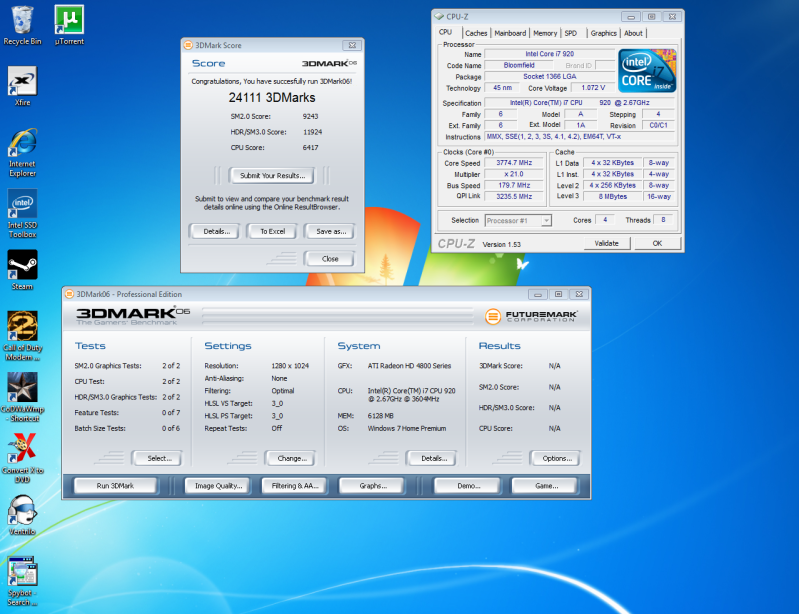Click the 3DMark Score window title icon
The width and height of the screenshot is (799, 614).
[188, 45]
